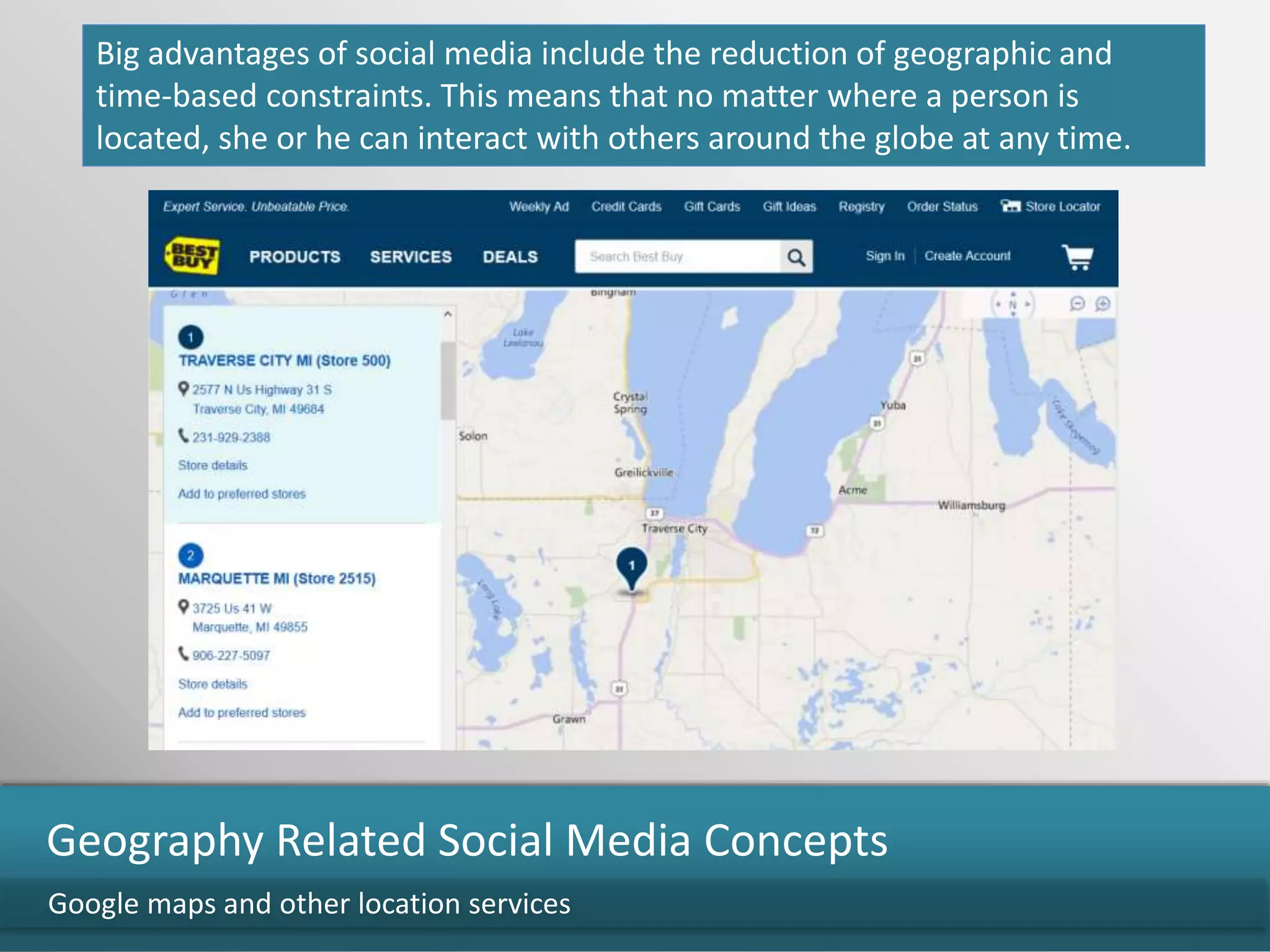
Task: Click the Marquette address pin icon
Action: pos(184,607)
